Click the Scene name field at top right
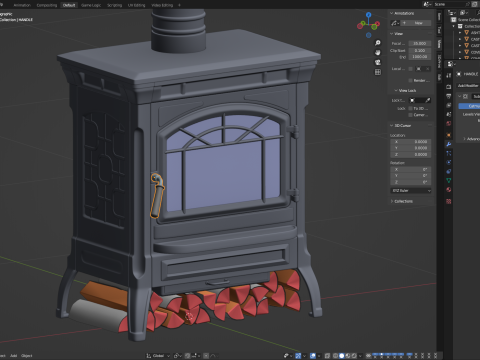 448,4
